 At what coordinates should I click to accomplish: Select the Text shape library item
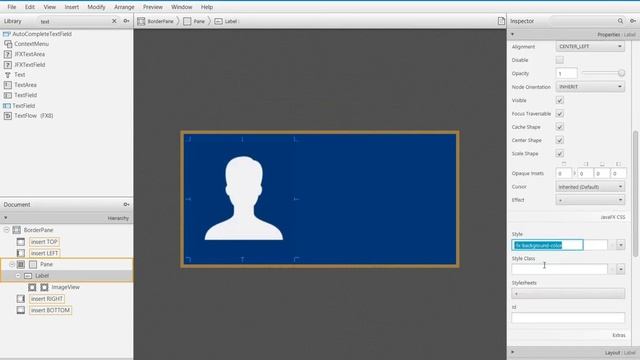[20, 75]
